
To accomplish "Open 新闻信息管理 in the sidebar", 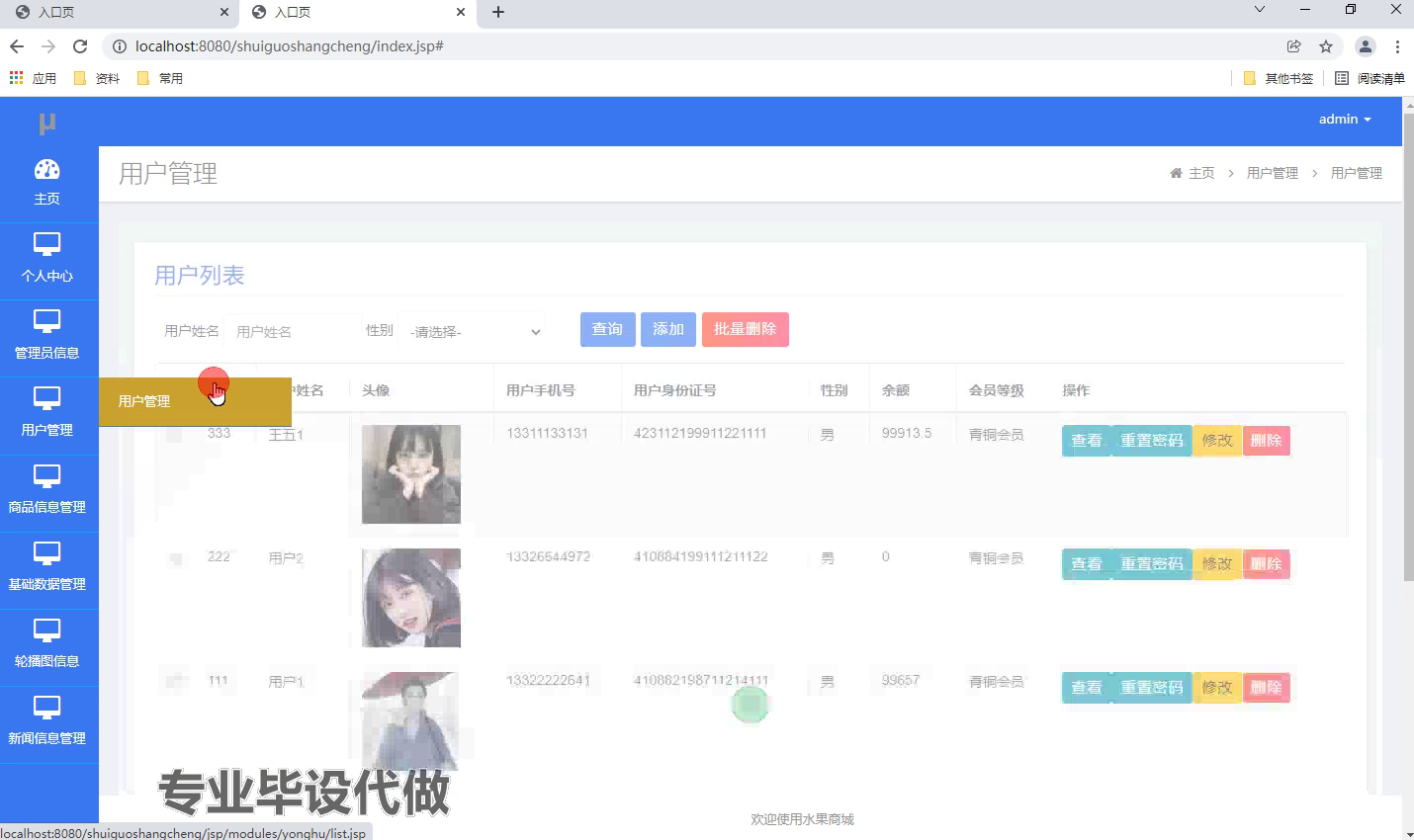I will click(48, 723).
